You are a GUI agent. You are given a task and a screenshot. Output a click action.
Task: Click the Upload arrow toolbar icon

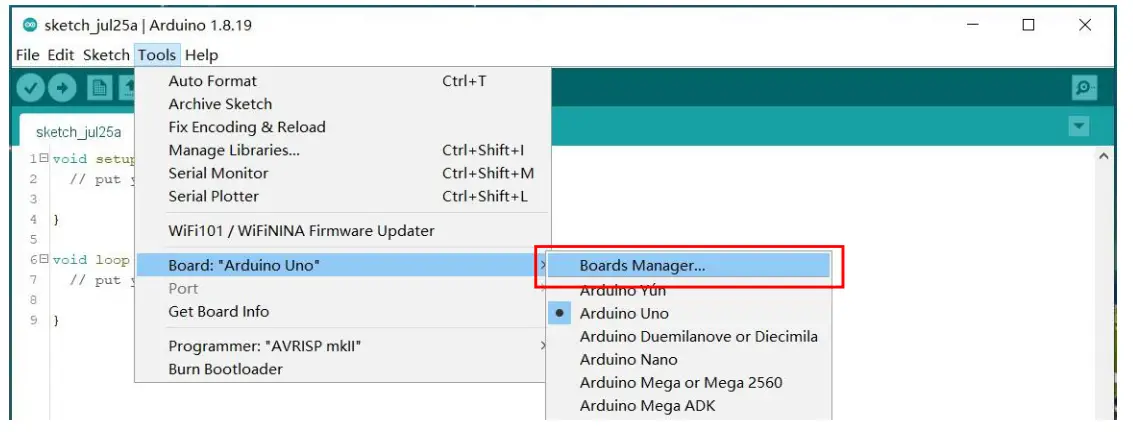61,88
